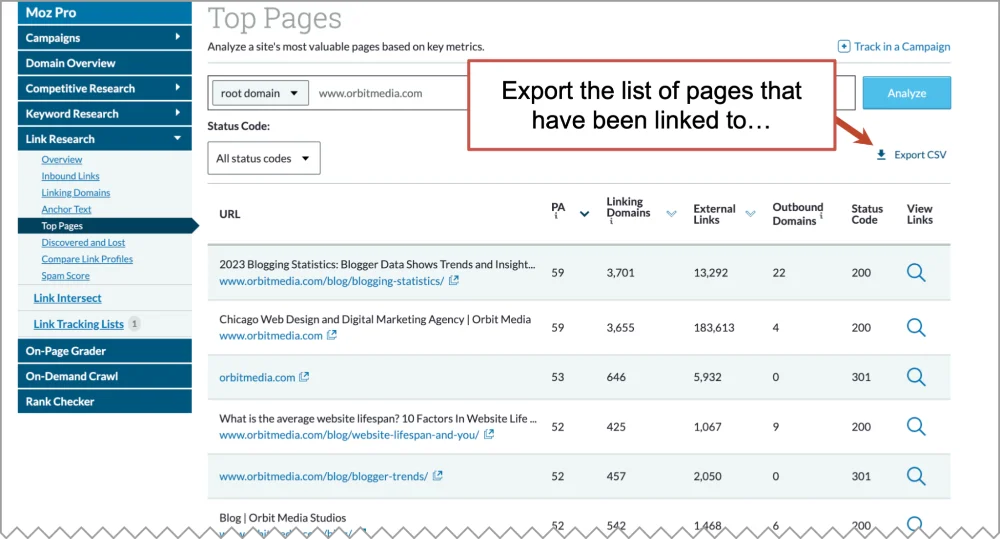Sort table by PA arrow
The height and width of the screenshot is (539, 1000).
pyautogui.click(x=584, y=214)
